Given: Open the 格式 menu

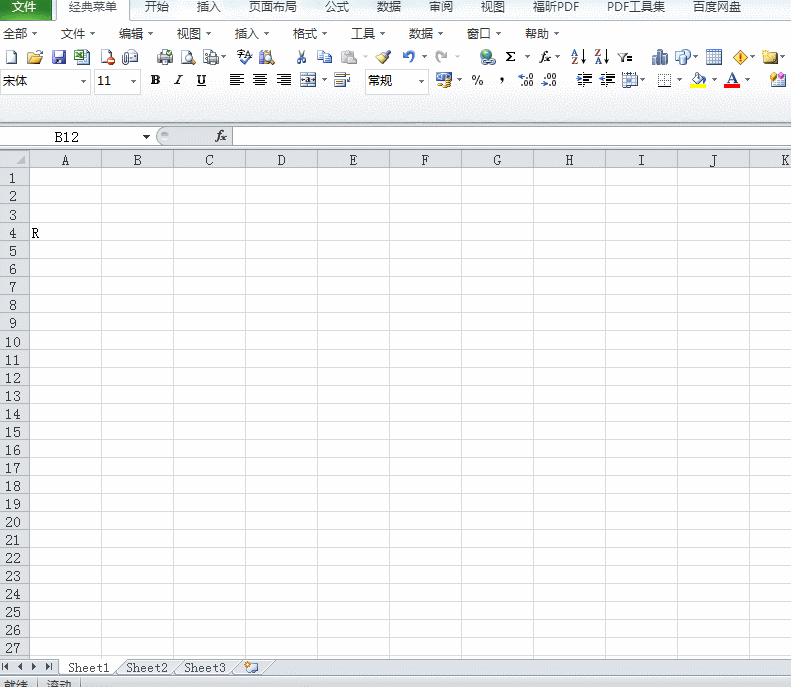Looking at the screenshot, I should coord(310,34).
